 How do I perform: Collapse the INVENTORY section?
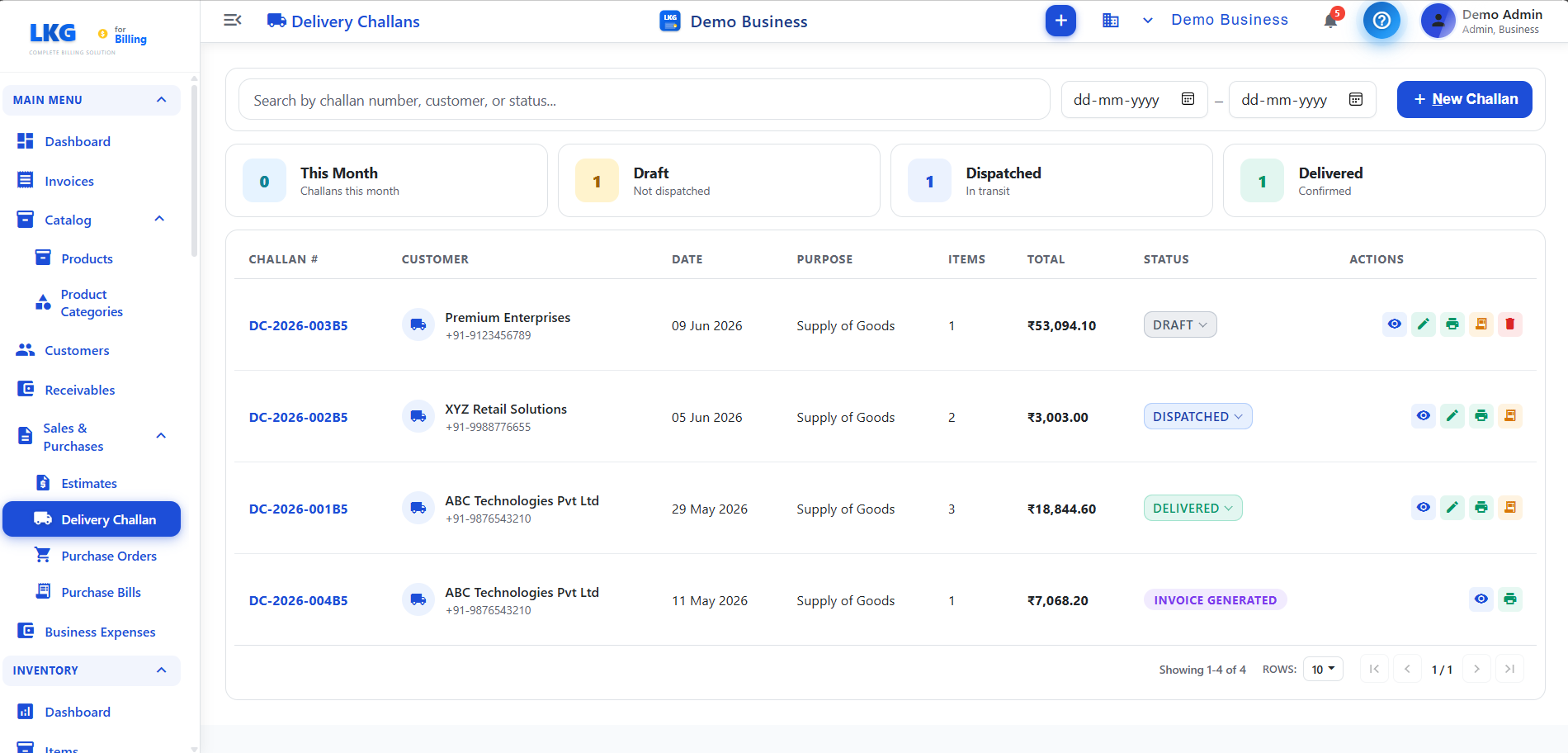(x=92, y=670)
